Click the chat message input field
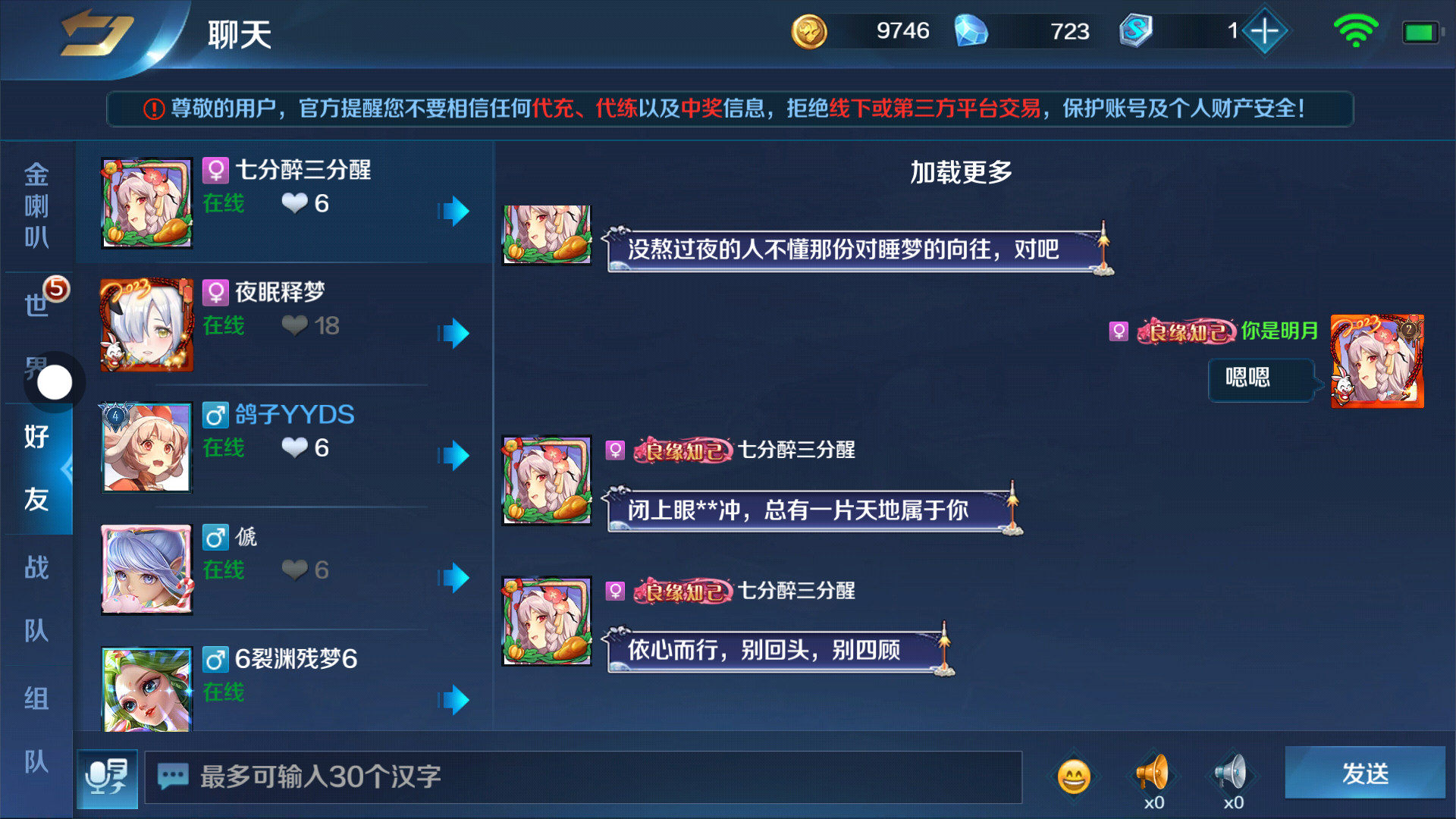Image resolution: width=1456 pixels, height=819 pixels. tap(583, 777)
